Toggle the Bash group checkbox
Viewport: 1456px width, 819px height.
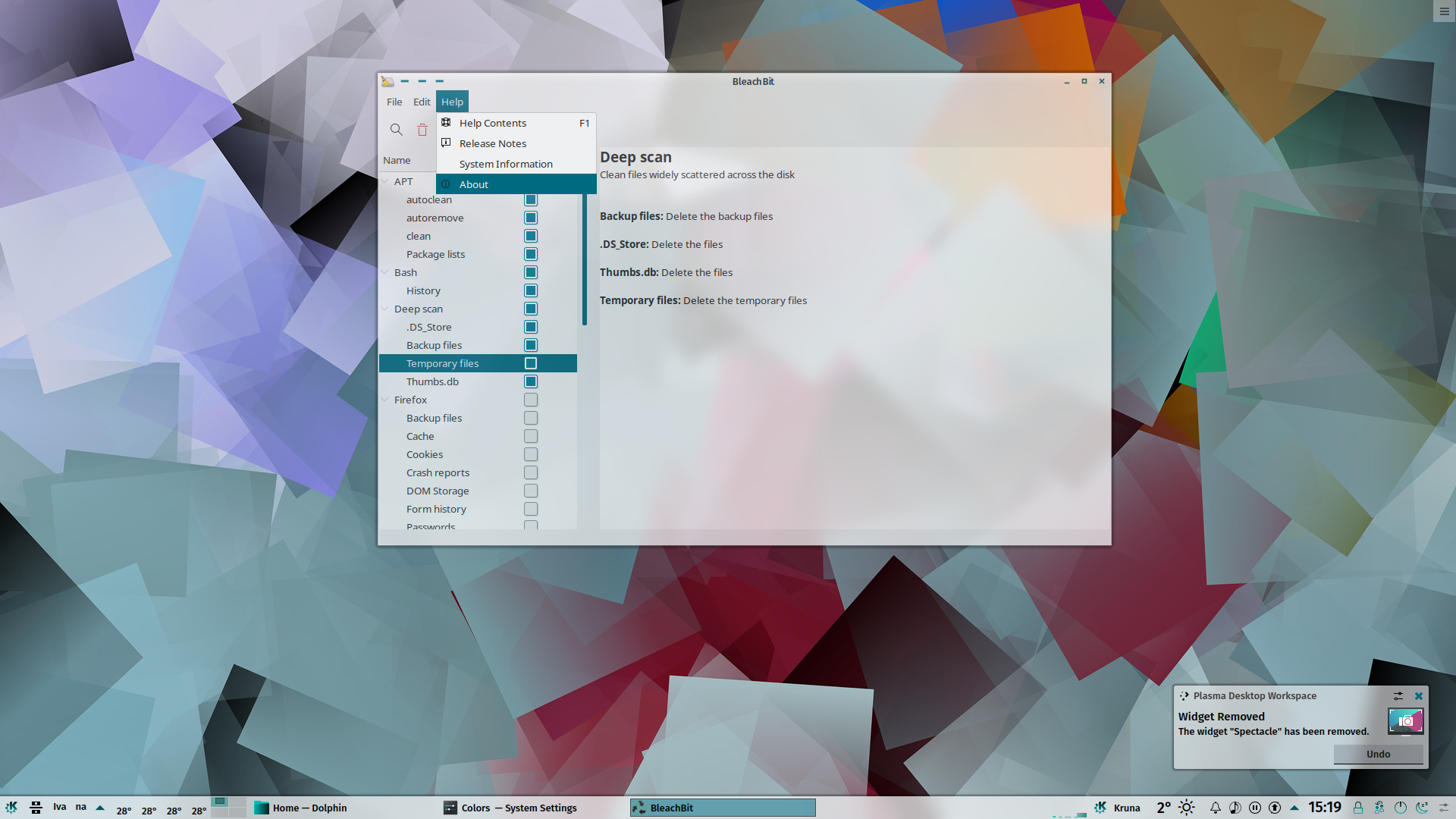(x=531, y=272)
